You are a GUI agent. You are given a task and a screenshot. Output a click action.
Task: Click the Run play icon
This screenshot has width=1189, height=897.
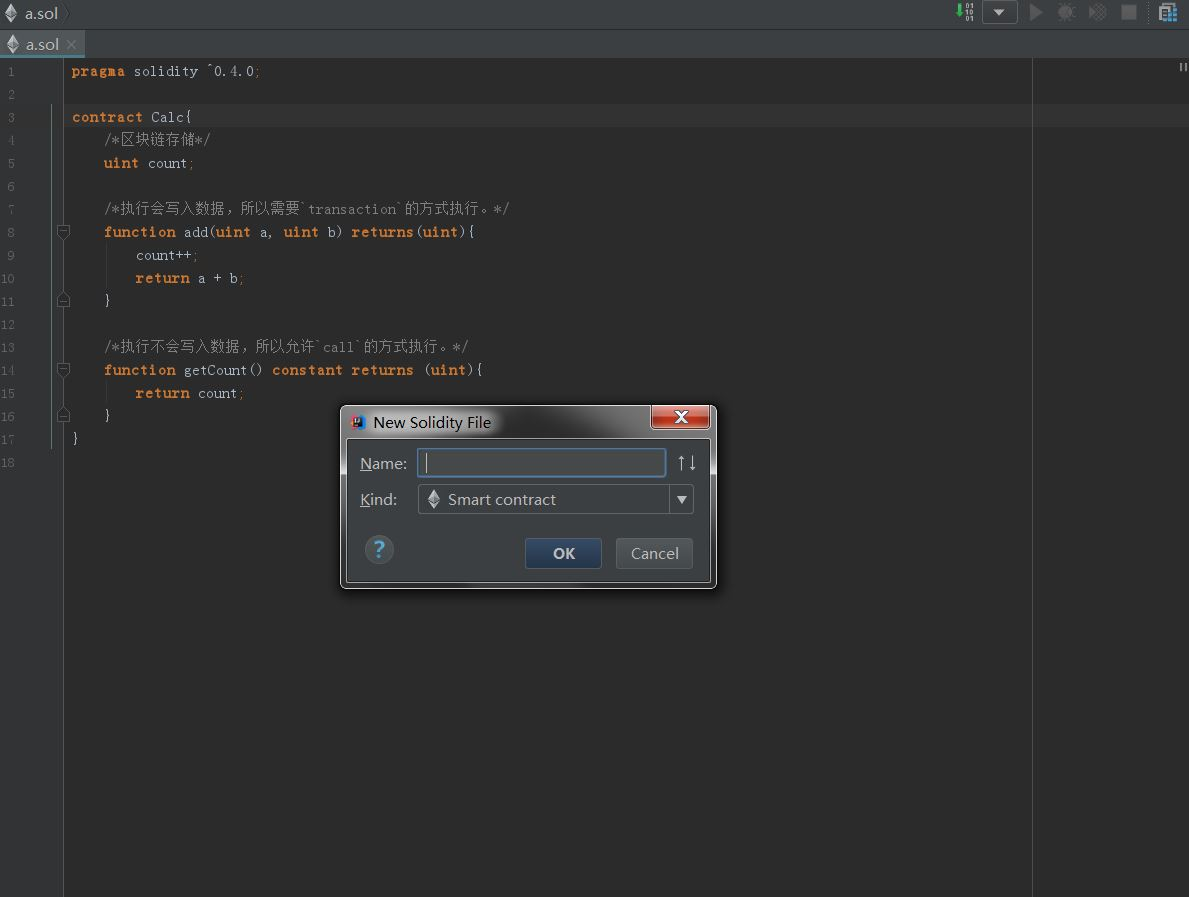[1036, 12]
